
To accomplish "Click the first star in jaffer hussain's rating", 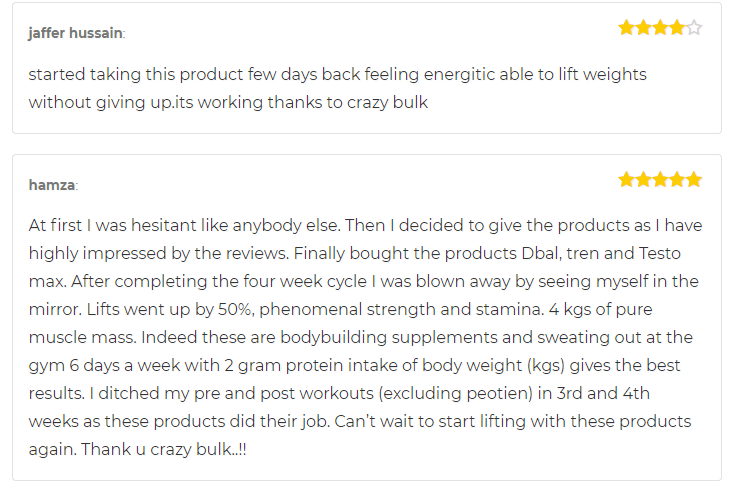I will [x=626, y=27].
